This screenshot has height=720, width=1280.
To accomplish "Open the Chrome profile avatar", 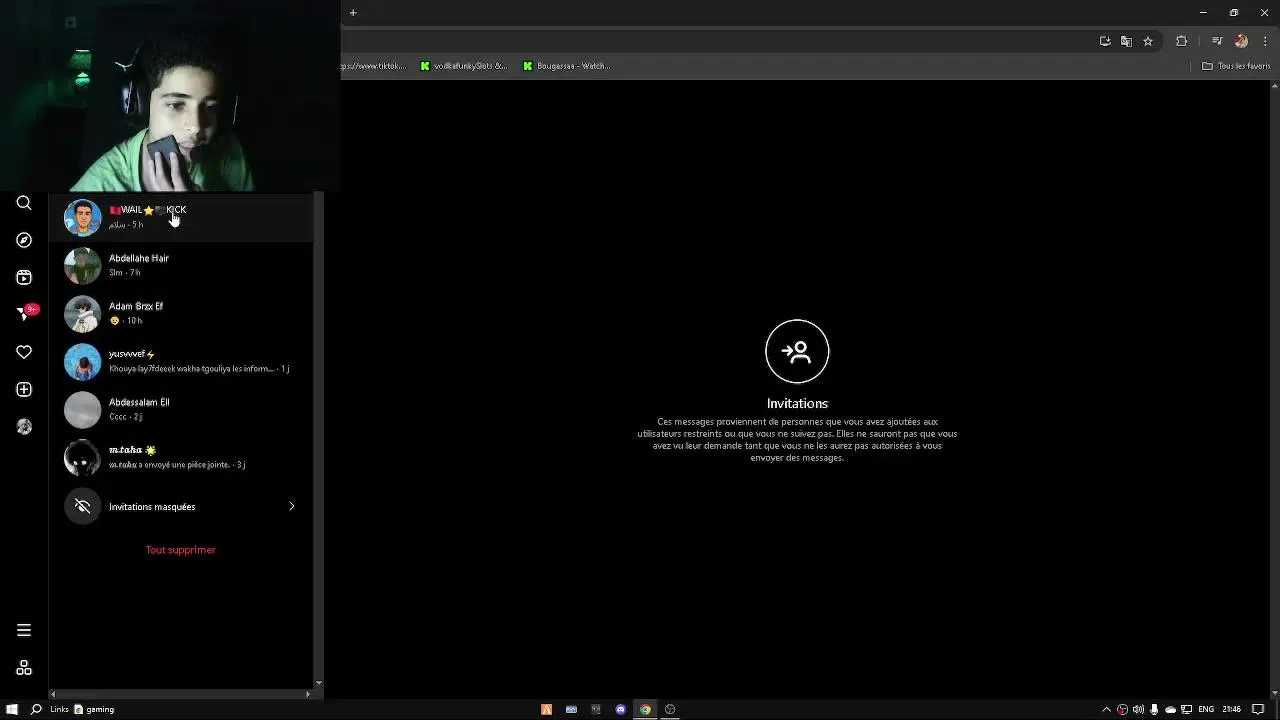I will pos(1241,41).
